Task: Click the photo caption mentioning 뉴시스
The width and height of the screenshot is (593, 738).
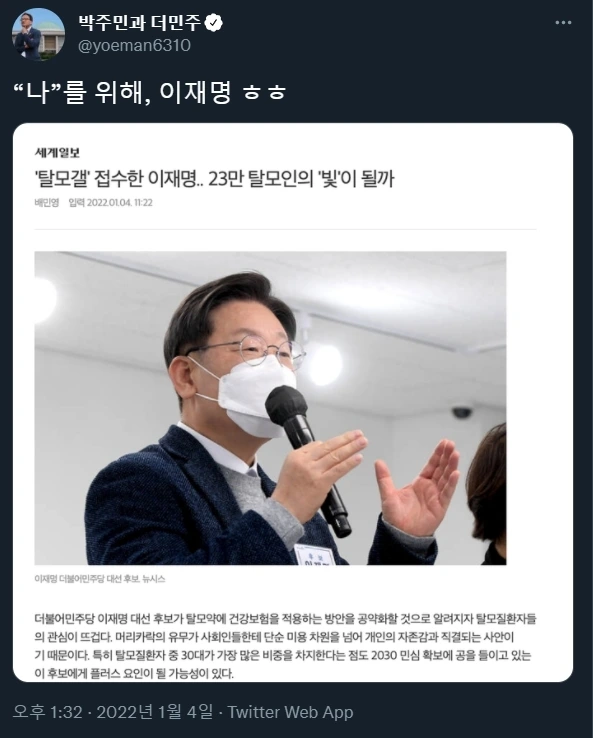Action: [x=100, y=579]
